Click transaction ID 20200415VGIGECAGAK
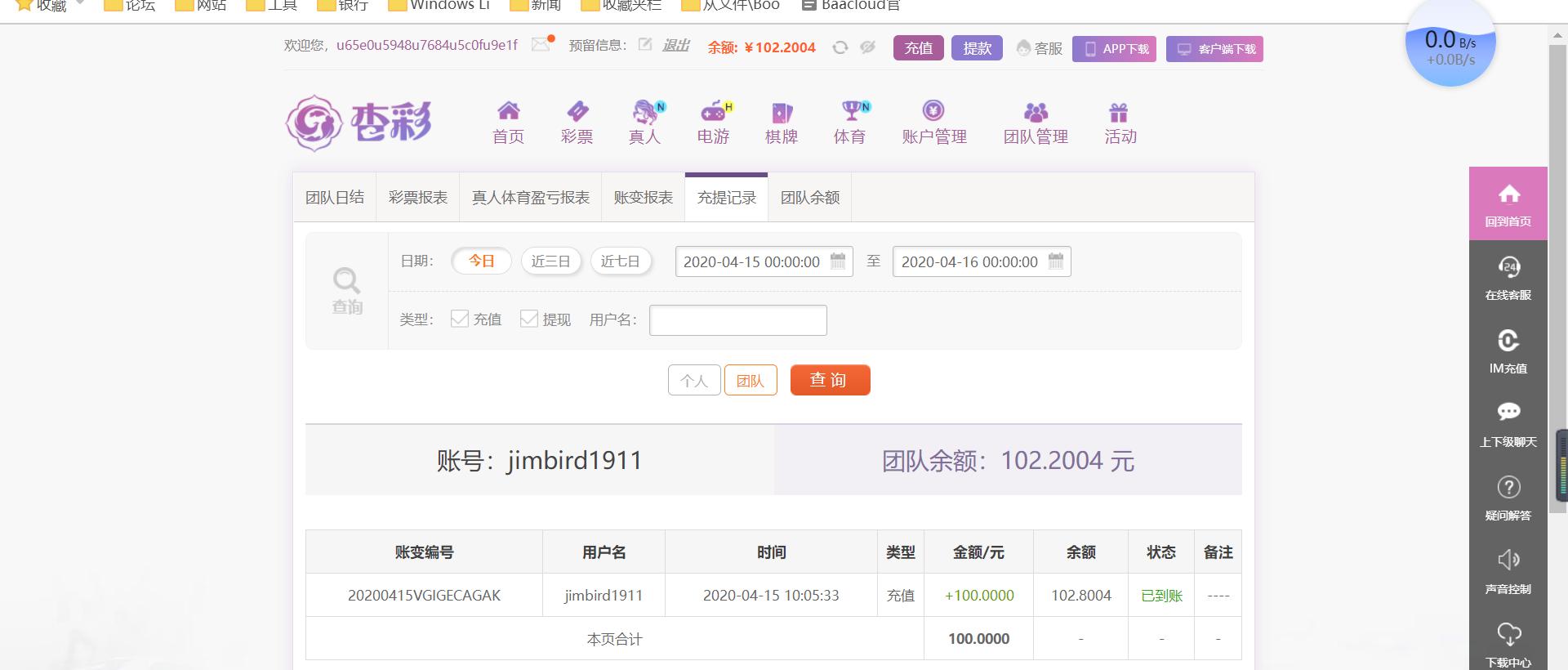Image resolution: width=1568 pixels, height=670 pixels. pos(424,596)
